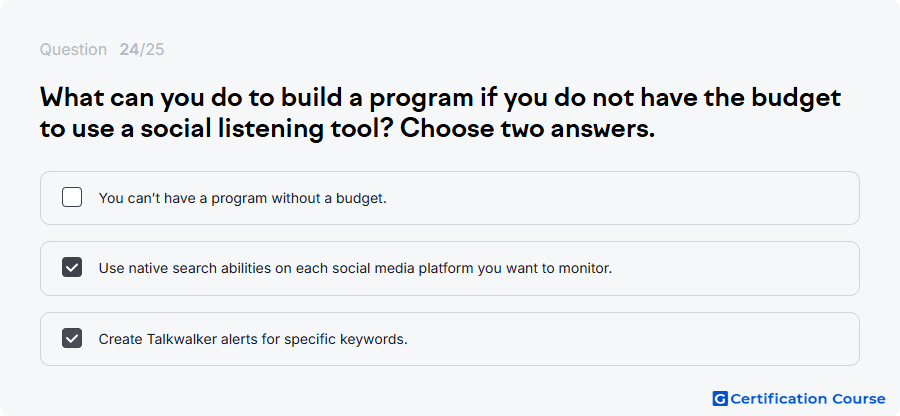Click the gray "Question" label
Image resolution: width=900 pixels, height=416 pixels.
click(73, 50)
